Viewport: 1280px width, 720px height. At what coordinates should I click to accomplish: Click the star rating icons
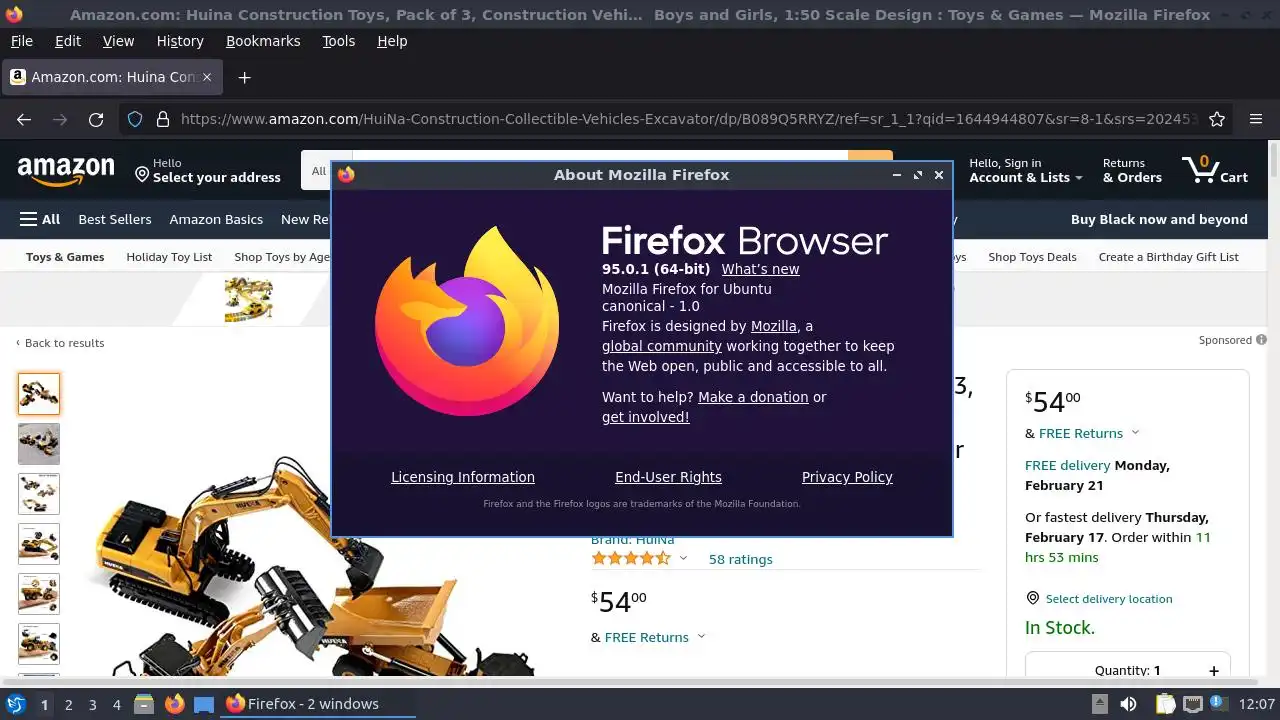coord(631,558)
